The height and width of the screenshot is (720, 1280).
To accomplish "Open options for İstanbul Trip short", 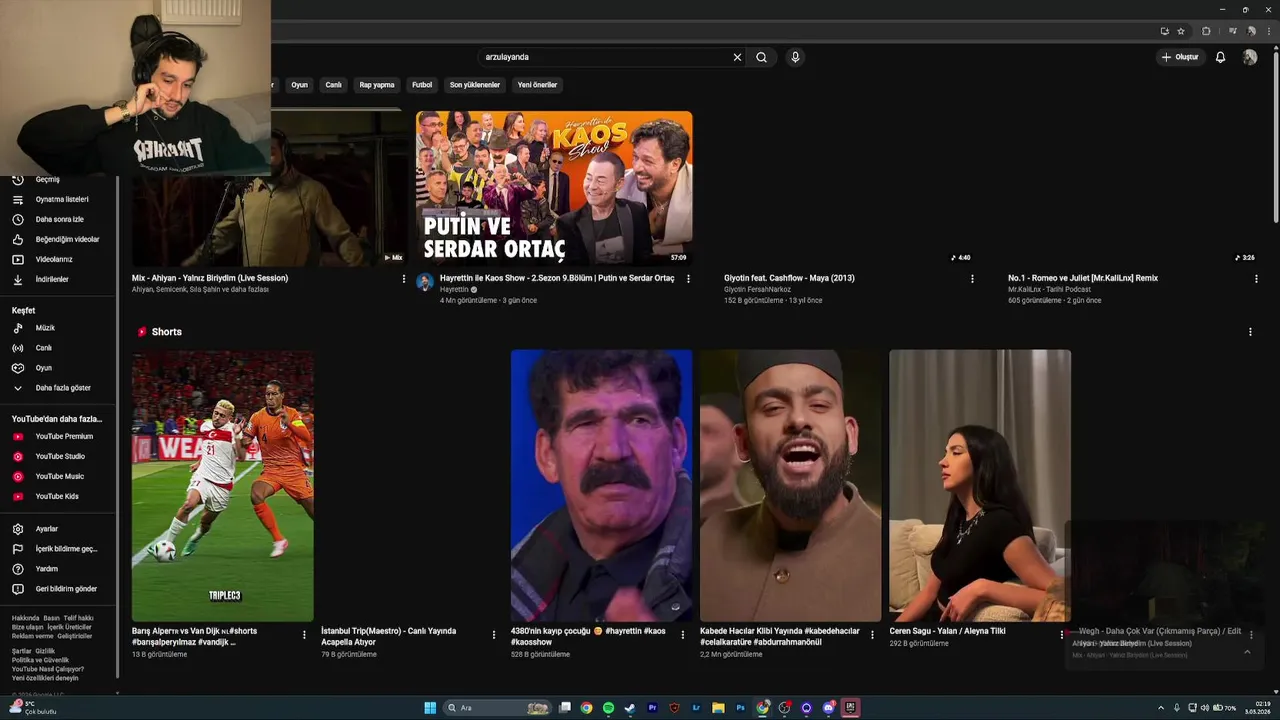I will [493, 635].
